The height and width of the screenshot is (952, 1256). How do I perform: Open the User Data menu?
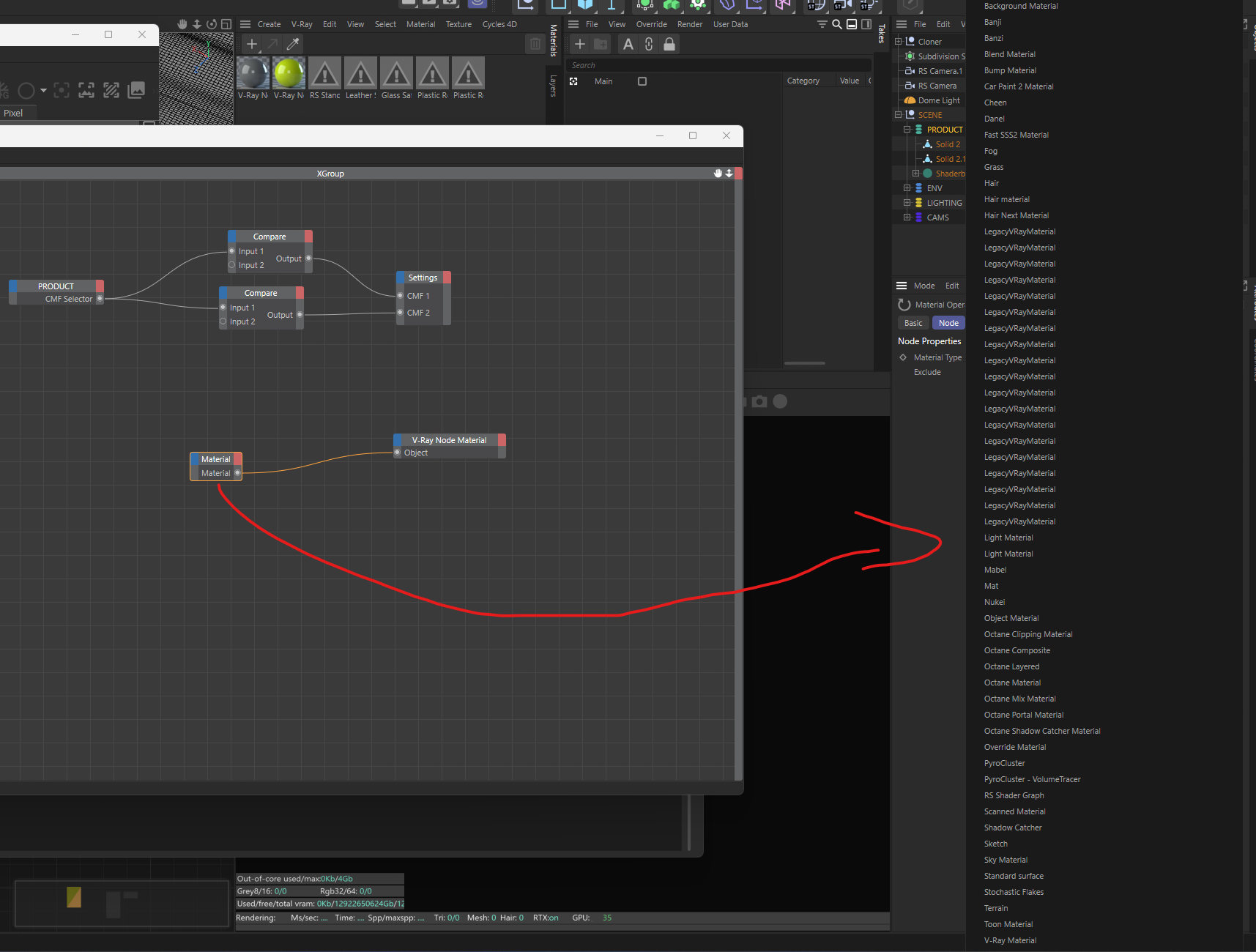click(731, 24)
